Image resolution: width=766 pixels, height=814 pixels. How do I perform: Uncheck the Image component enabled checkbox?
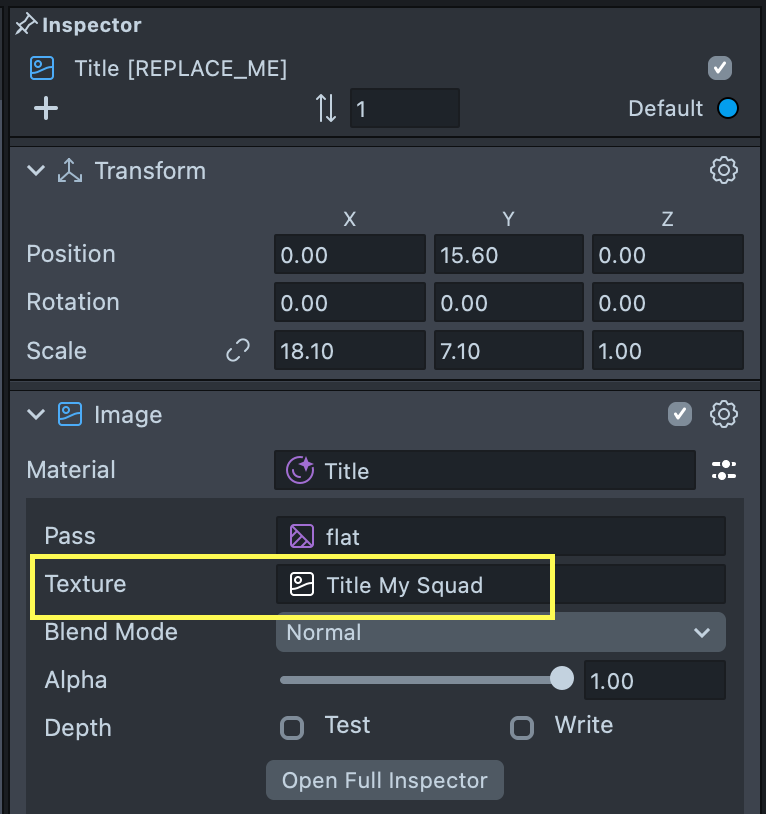point(680,414)
